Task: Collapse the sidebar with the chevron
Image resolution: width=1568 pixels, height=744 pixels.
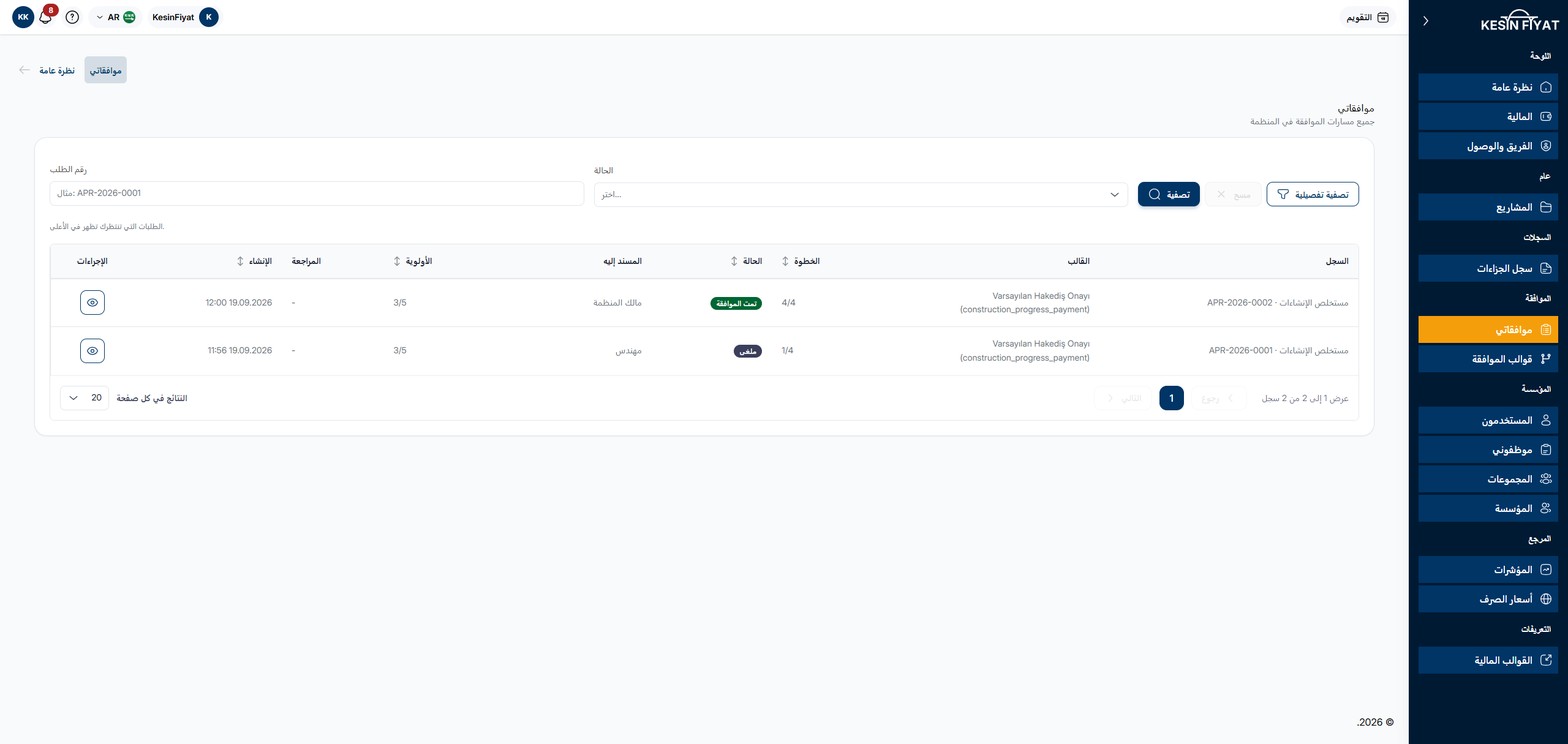Action: click(x=1425, y=21)
